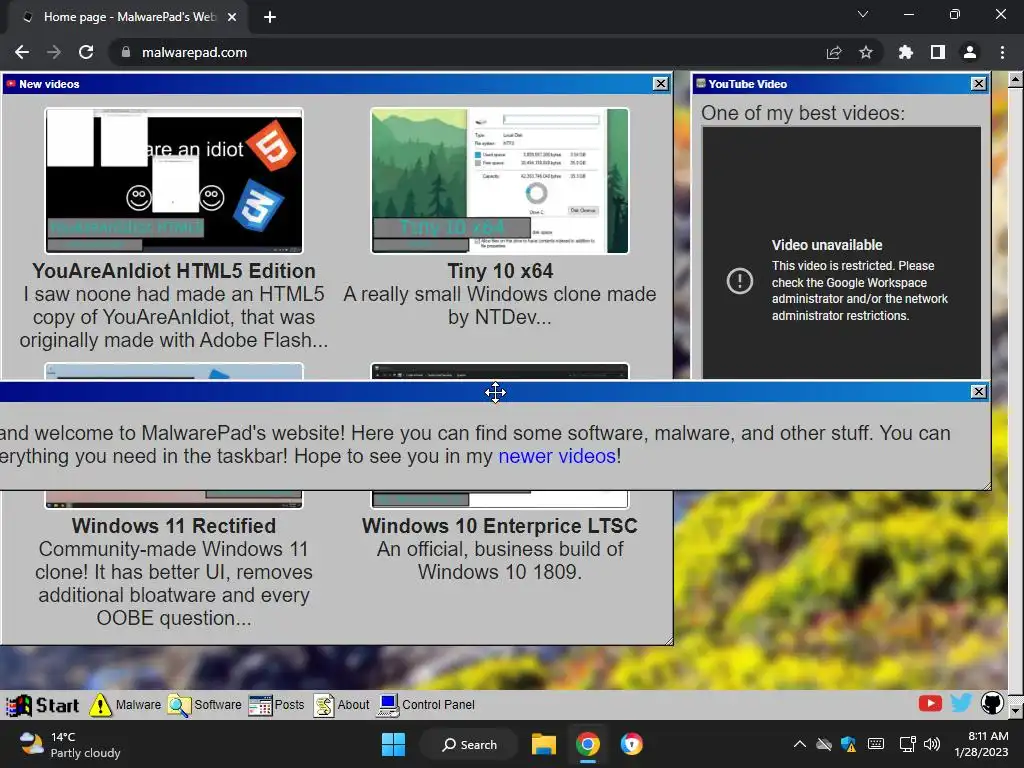Click the Tiny 10 x64 title

500,271
